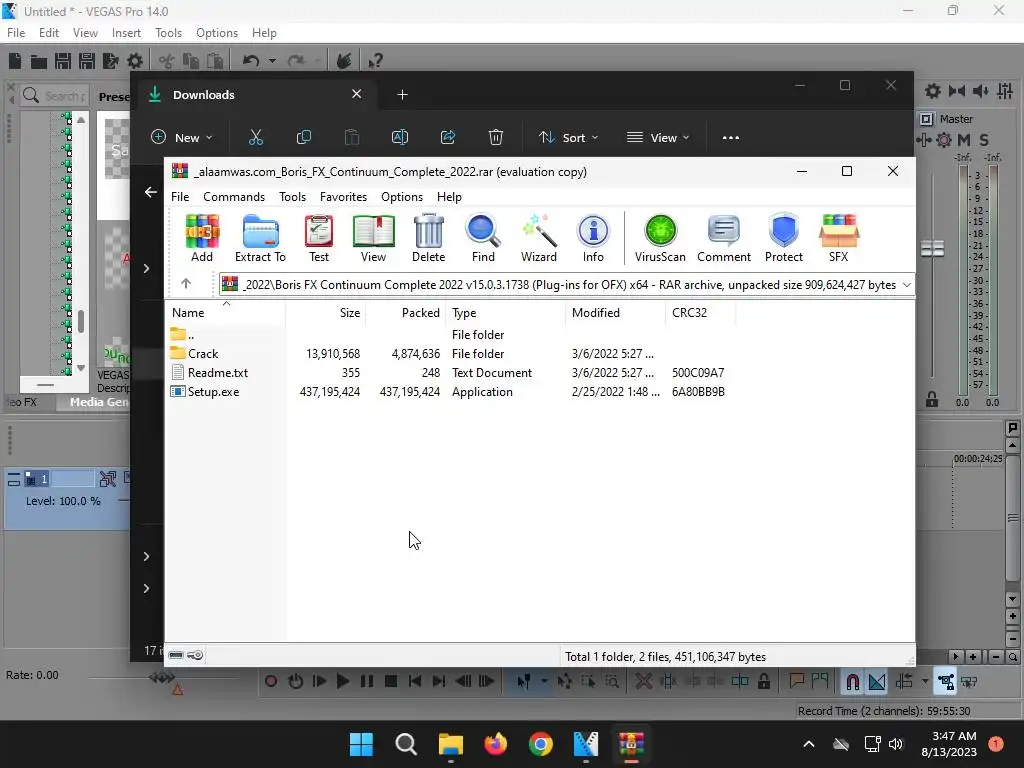The image size is (1024, 768).
Task: Click the Comment icon in WinRAR
Action: [x=724, y=238]
